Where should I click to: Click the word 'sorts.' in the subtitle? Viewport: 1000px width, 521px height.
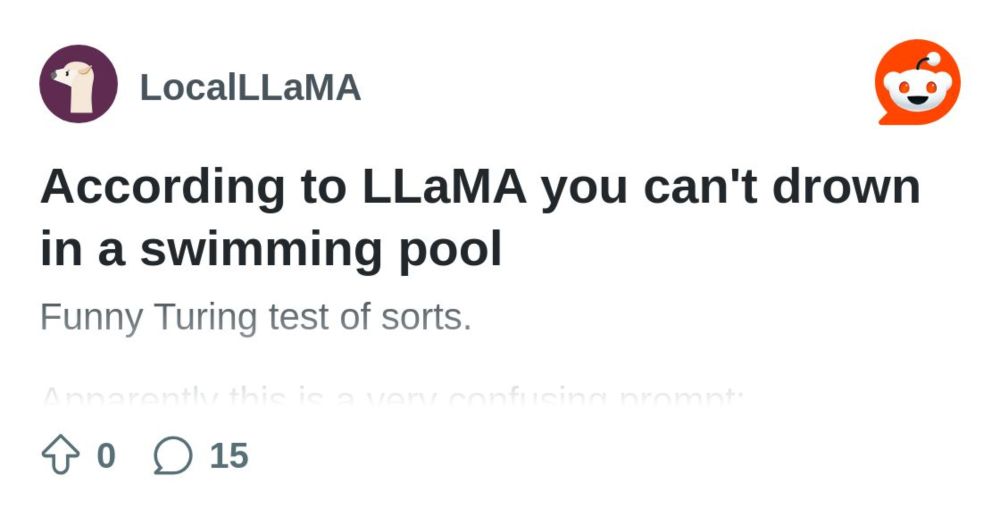coord(426,318)
